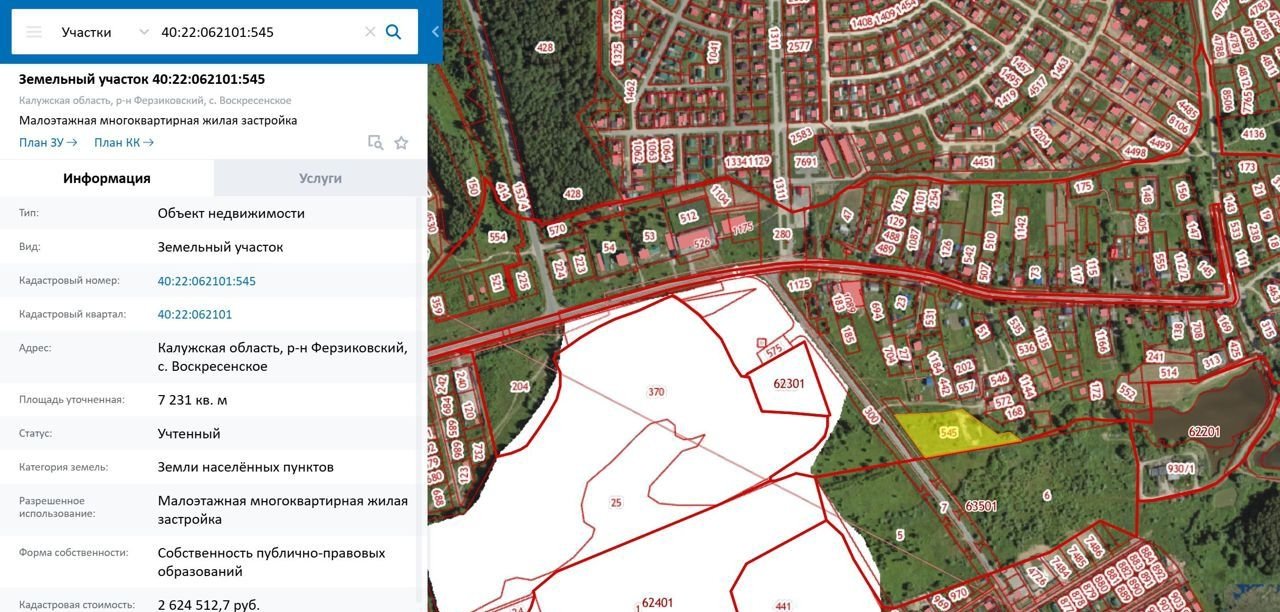Open the hamburger menu in search bar
The width and height of the screenshot is (1280, 612).
(x=34, y=32)
